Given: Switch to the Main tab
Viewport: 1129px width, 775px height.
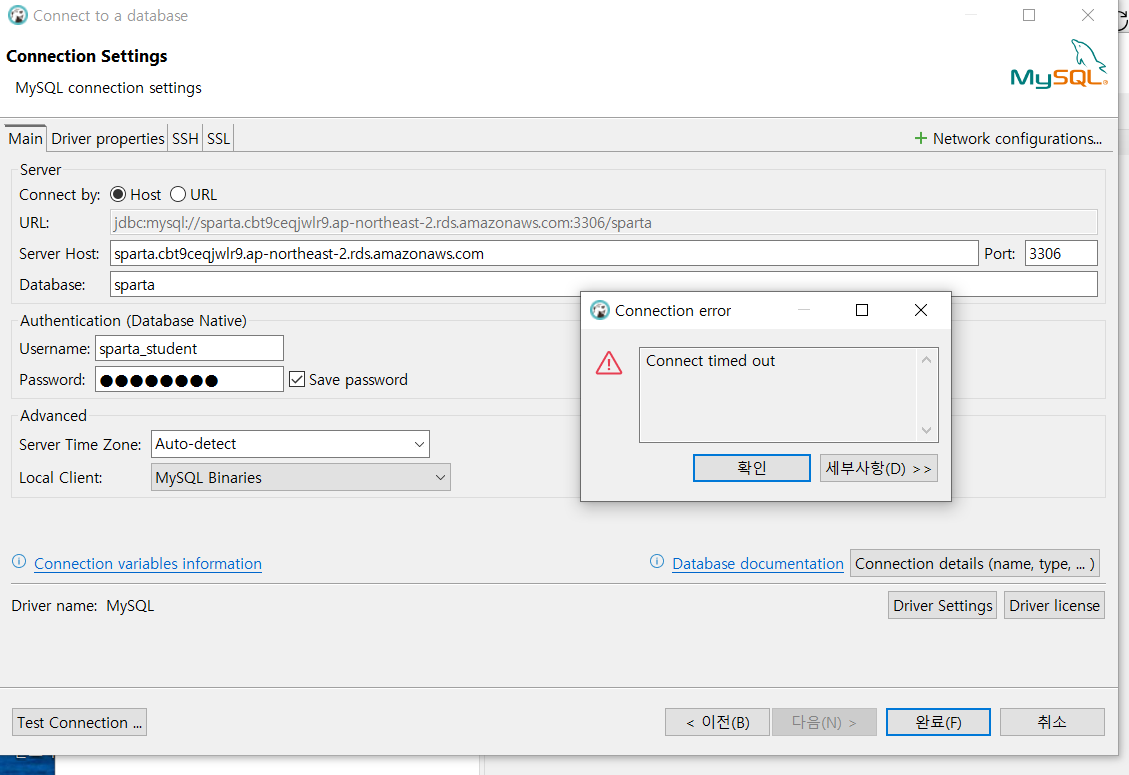Looking at the screenshot, I should pyautogui.click(x=25, y=138).
